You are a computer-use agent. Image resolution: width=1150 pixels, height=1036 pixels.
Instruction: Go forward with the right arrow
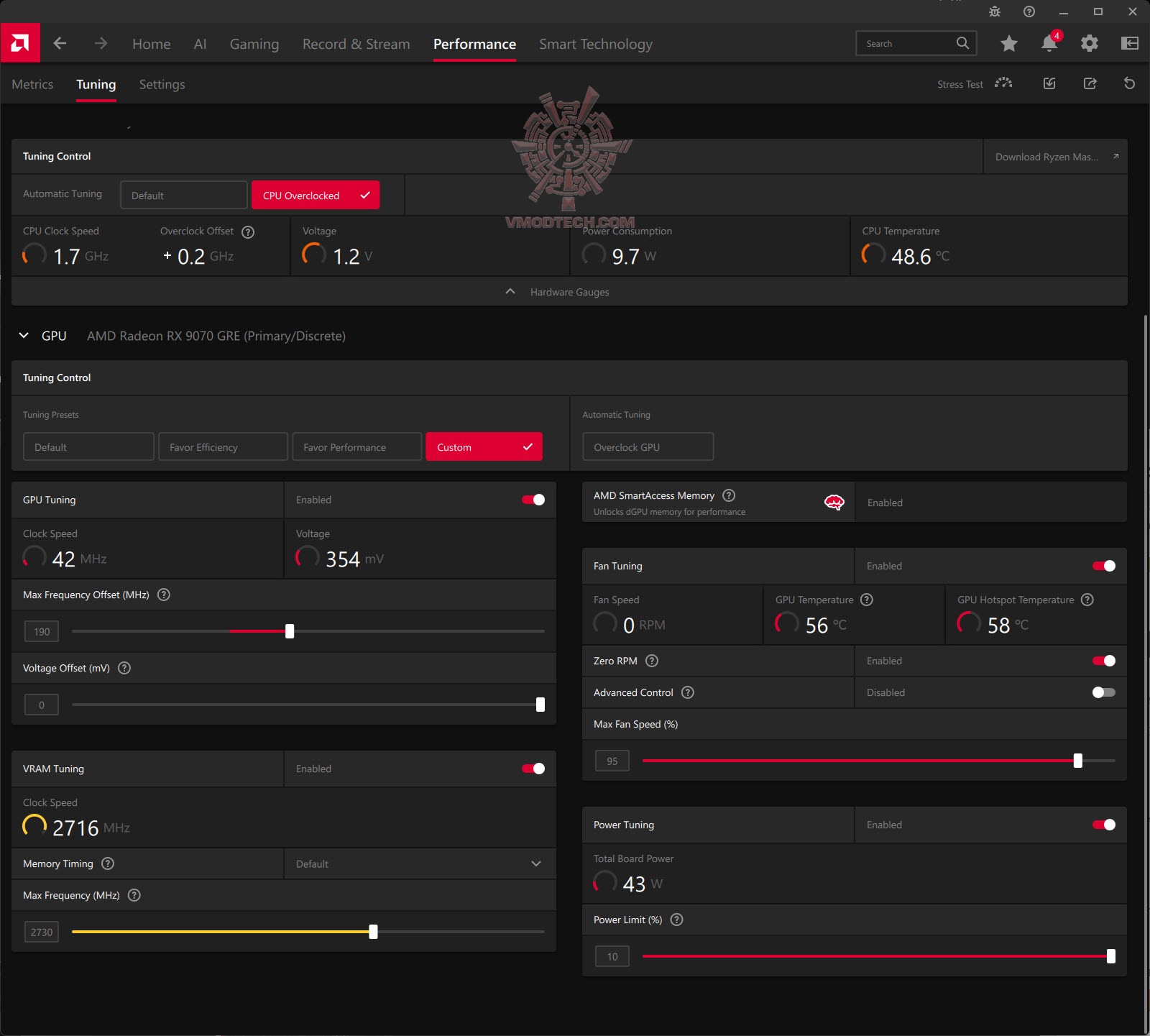click(x=101, y=44)
